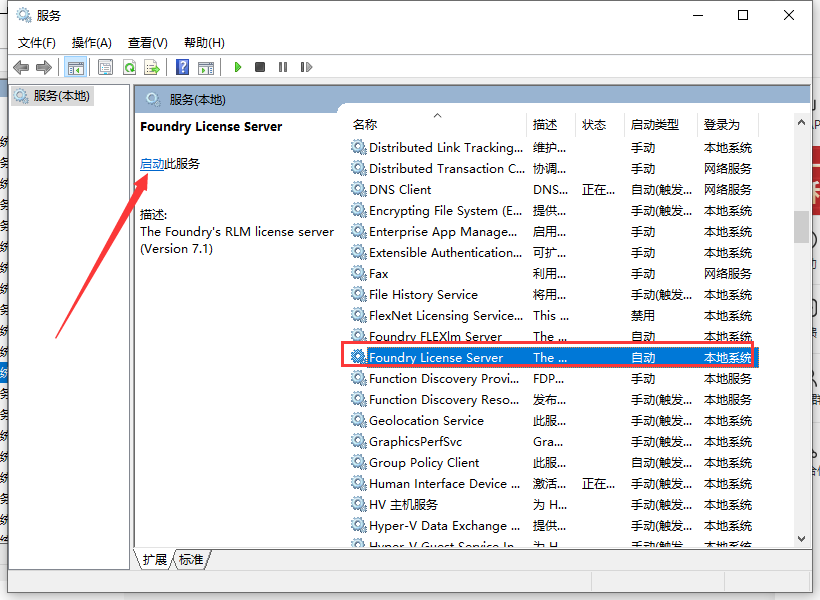Click gear icon of GraphicsPerfSvc
Screen dimensions: 820x600
[x=358, y=441]
